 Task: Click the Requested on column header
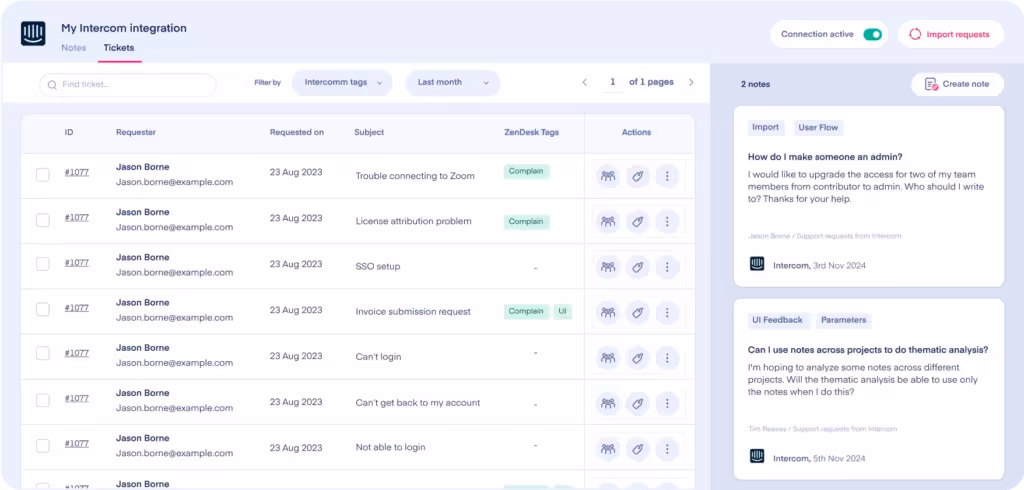click(x=296, y=132)
